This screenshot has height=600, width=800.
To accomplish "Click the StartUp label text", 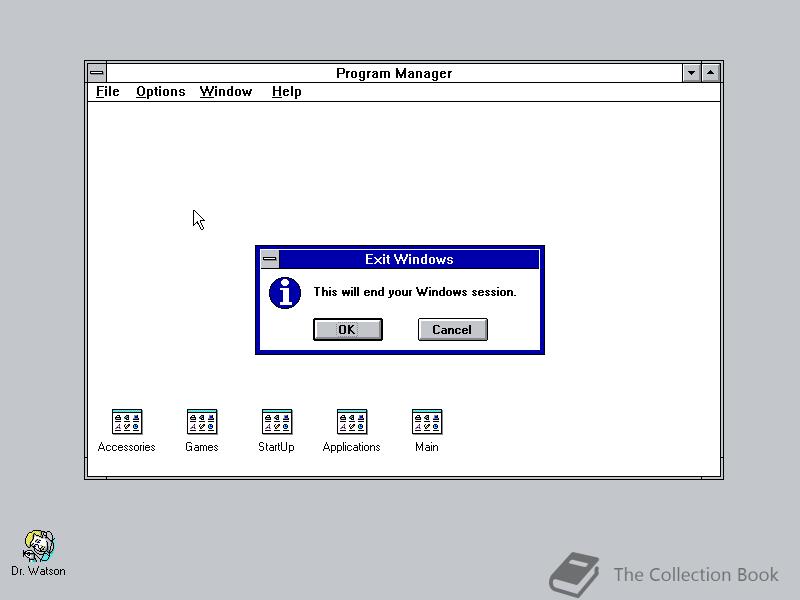I will 276,447.
